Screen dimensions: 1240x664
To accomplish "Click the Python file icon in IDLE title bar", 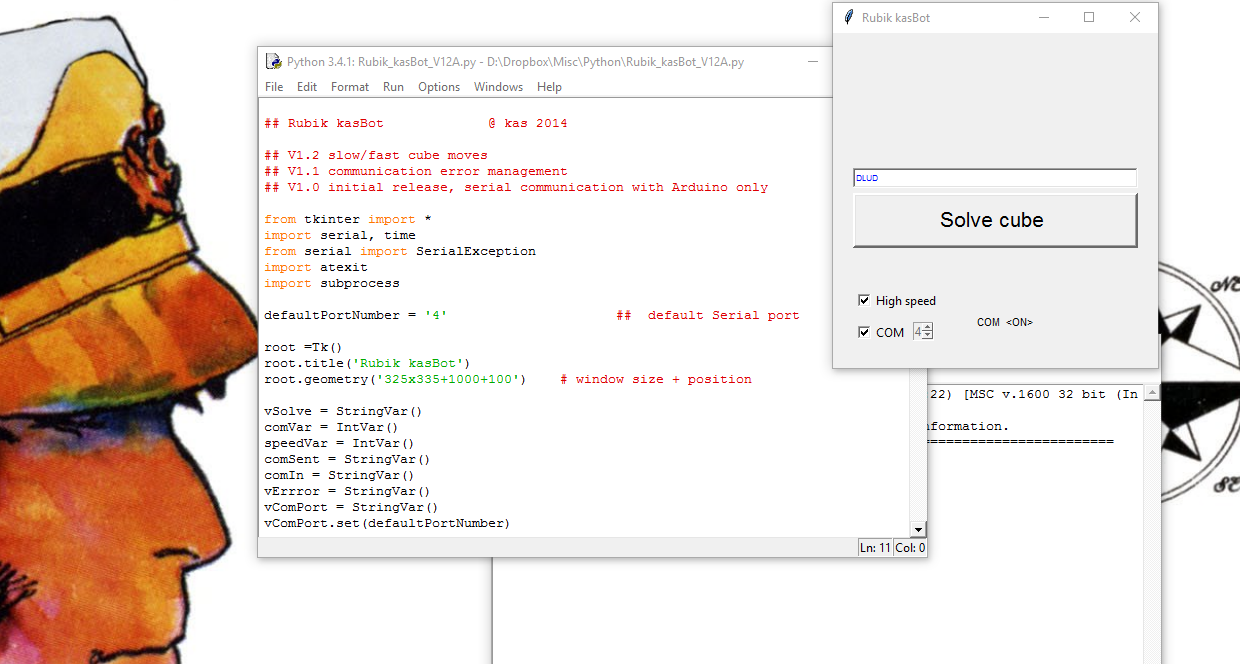I will [x=272, y=61].
